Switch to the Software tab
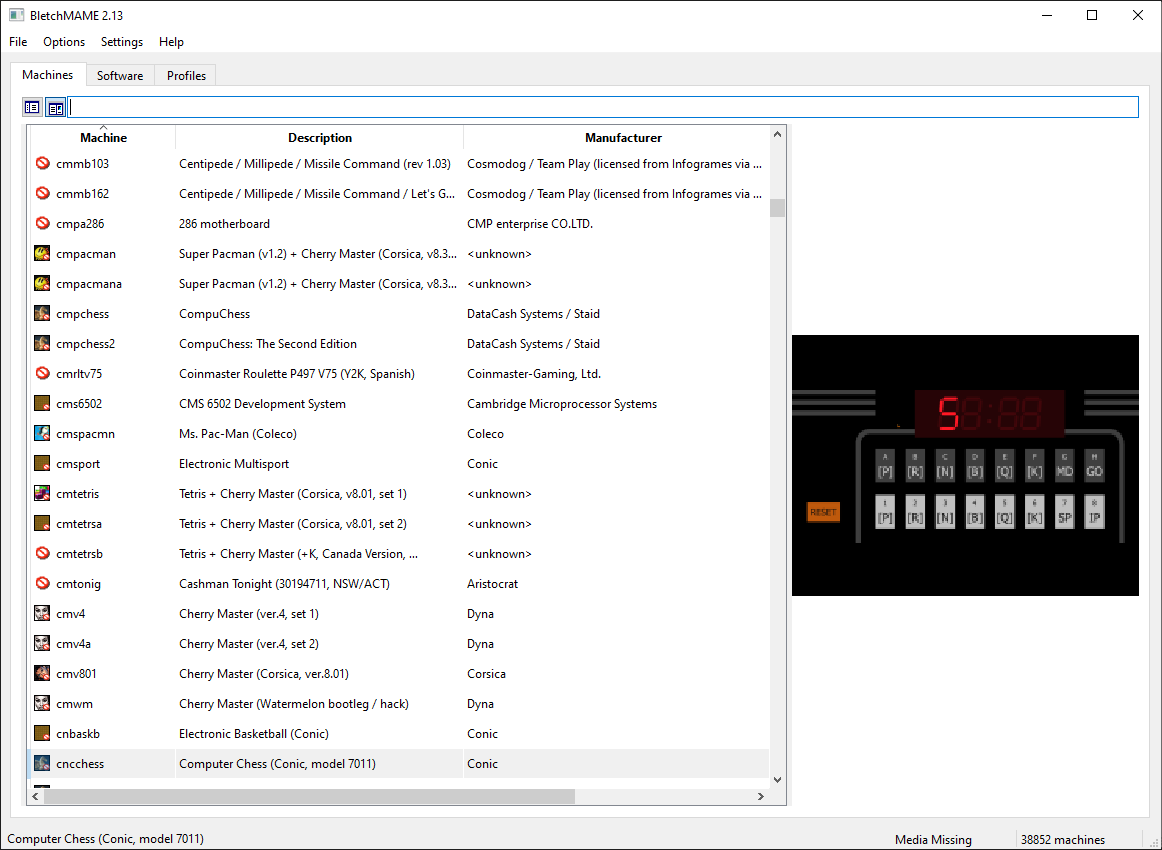The height and width of the screenshot is (850, 1162). coord(120,76)
